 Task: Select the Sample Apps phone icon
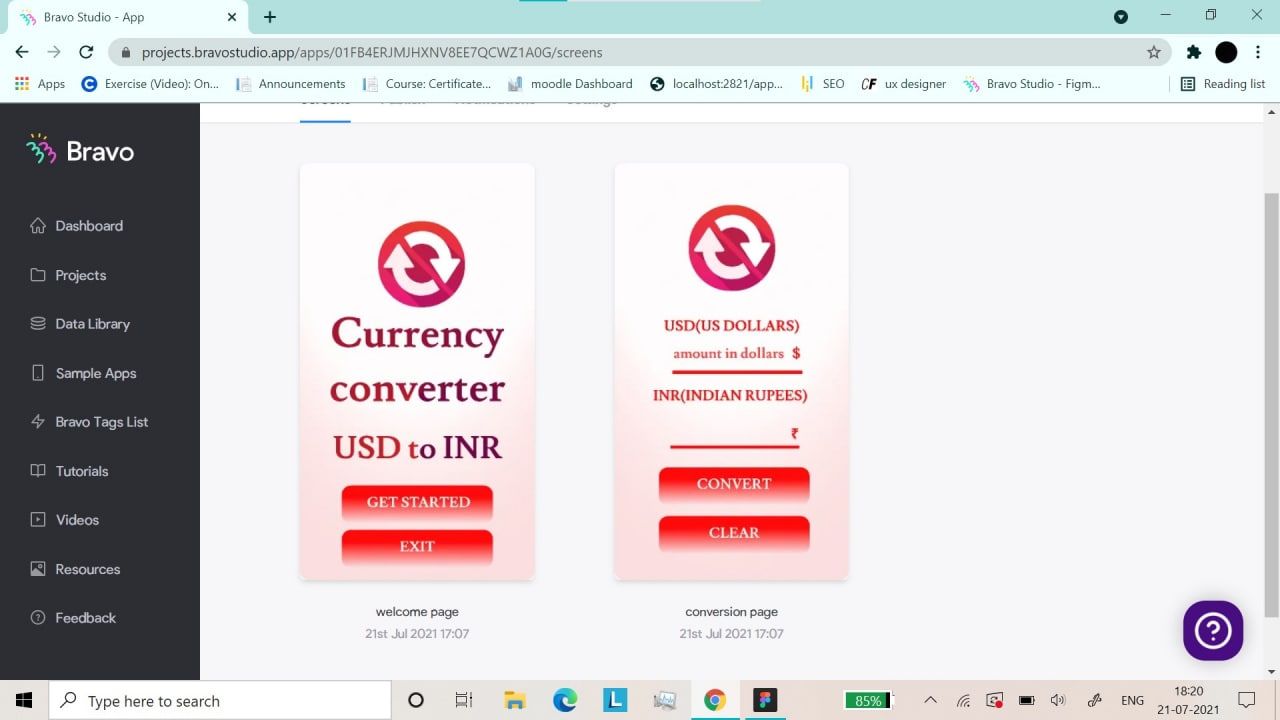pyautogui.click(x=38, y=373)
